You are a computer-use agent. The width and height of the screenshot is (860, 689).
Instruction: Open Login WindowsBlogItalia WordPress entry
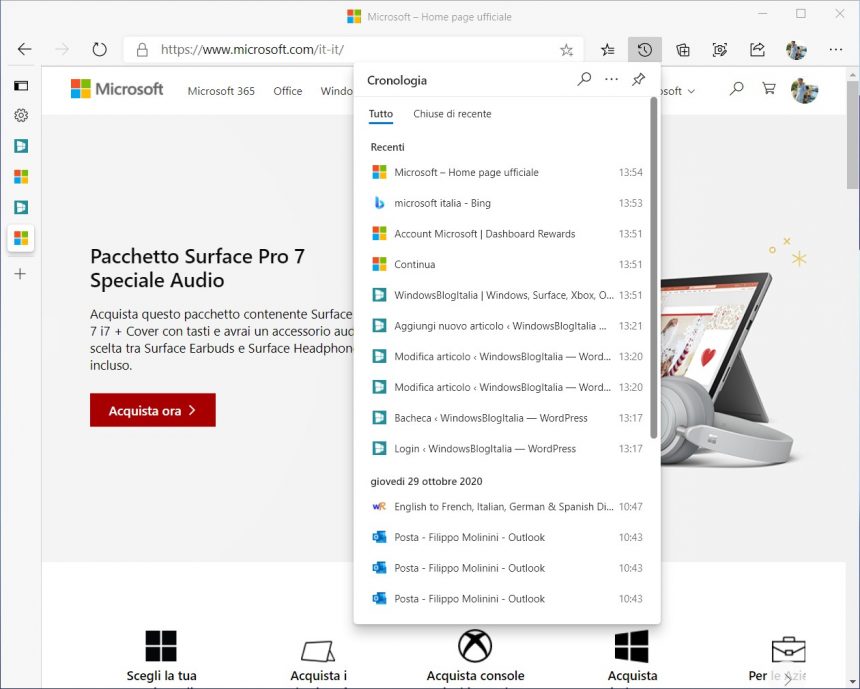(507, 449)
